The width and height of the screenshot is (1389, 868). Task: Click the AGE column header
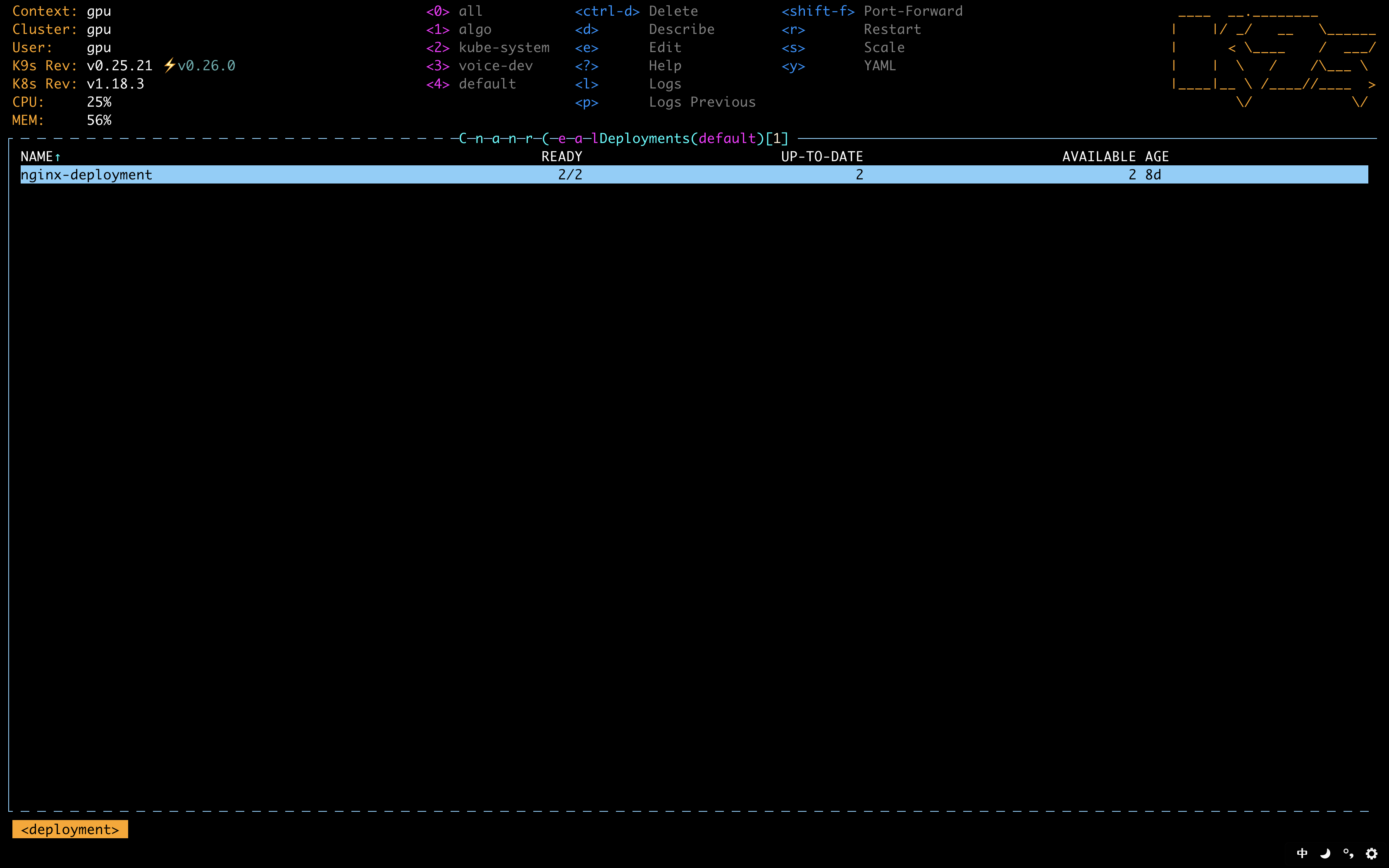(1157, 157)
